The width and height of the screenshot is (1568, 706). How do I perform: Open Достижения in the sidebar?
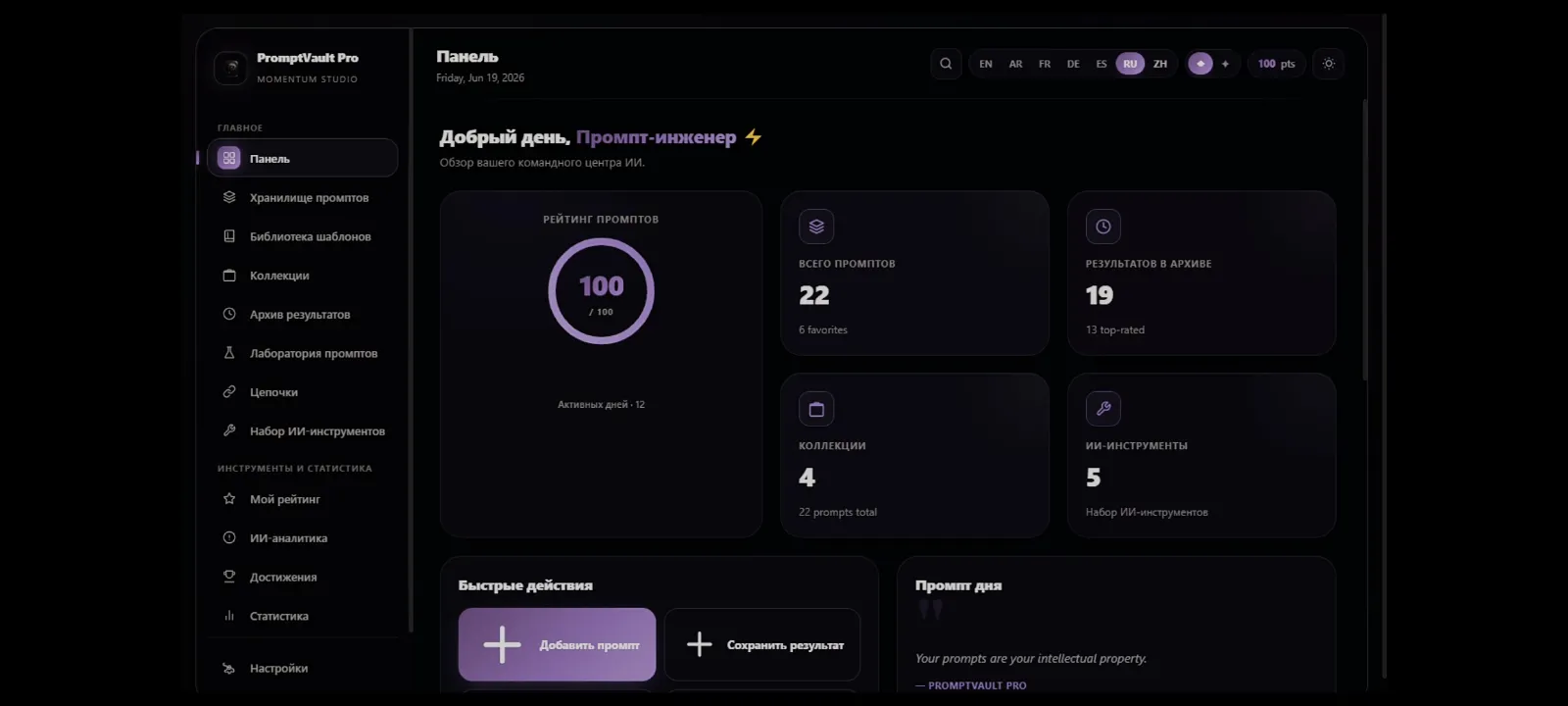click(303, 577)
